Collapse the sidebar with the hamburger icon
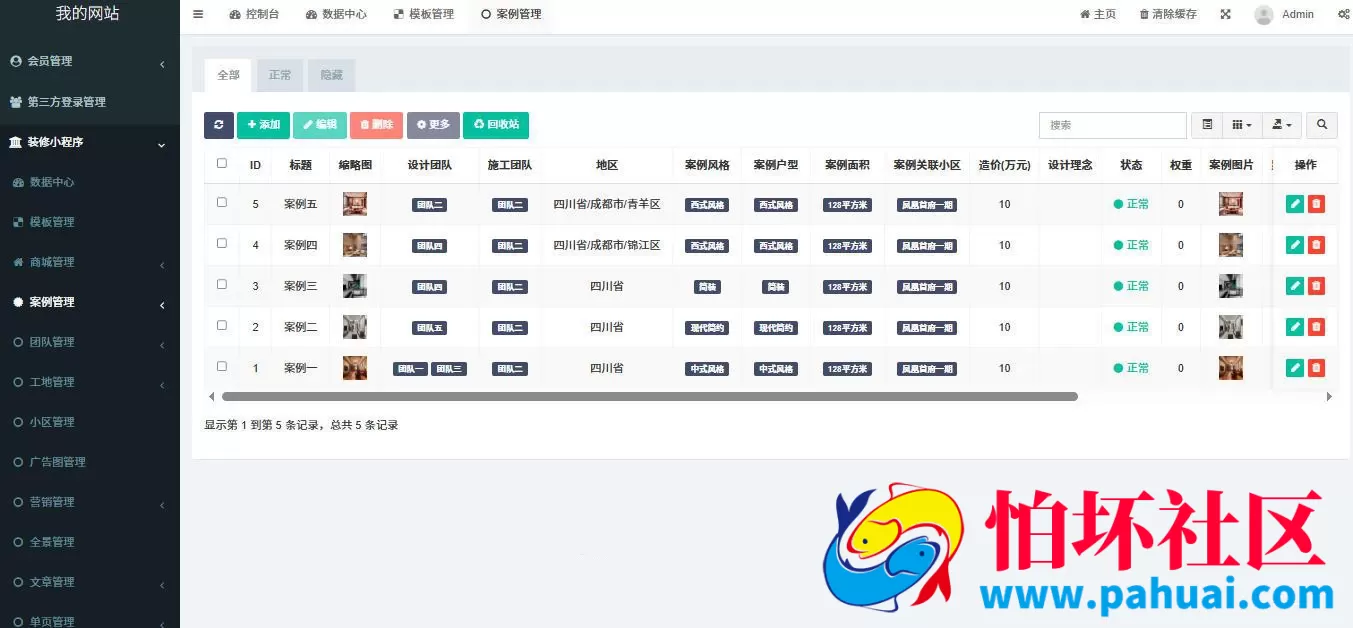This screenshot has width=1353, height=628. (x=197, y=14)
